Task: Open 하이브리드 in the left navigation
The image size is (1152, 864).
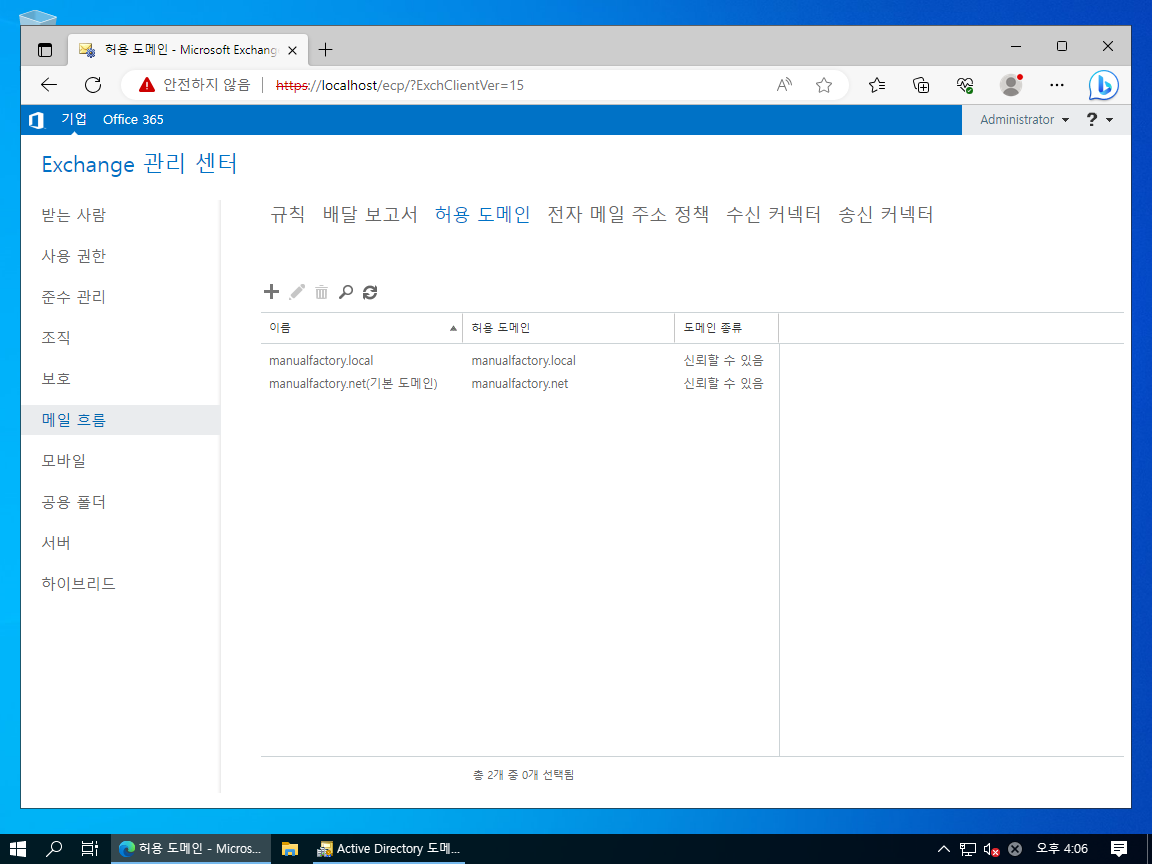Action: coord(79,584)
